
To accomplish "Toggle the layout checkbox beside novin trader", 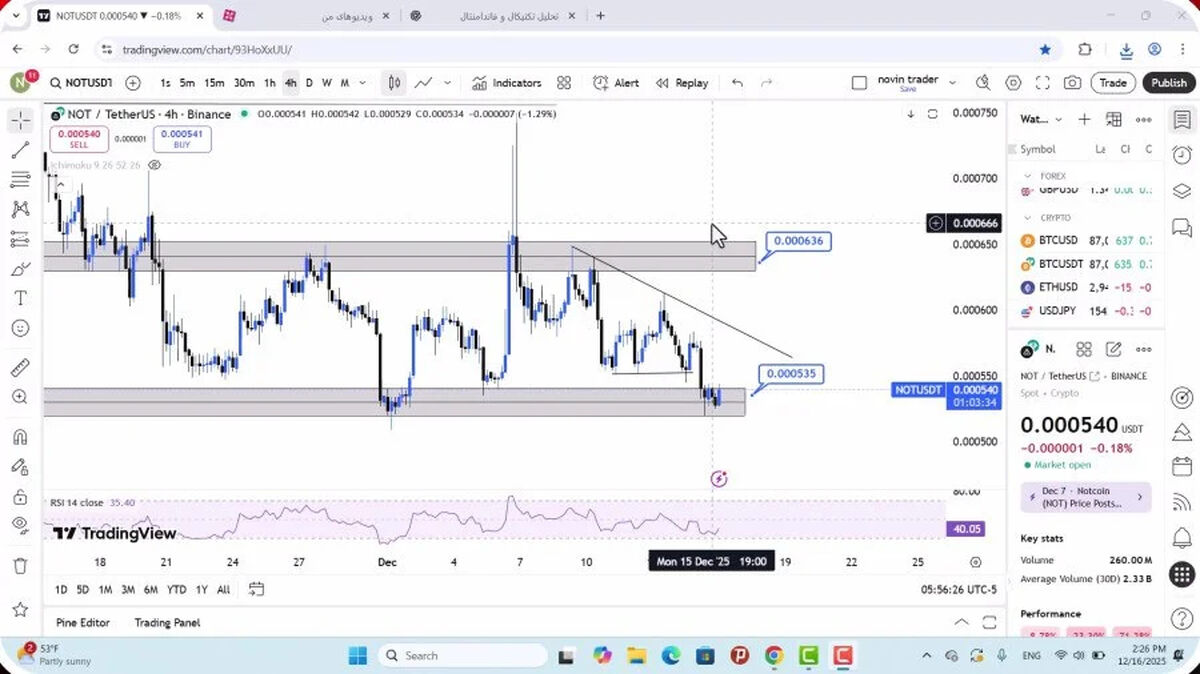I will [x=859, y=83].
